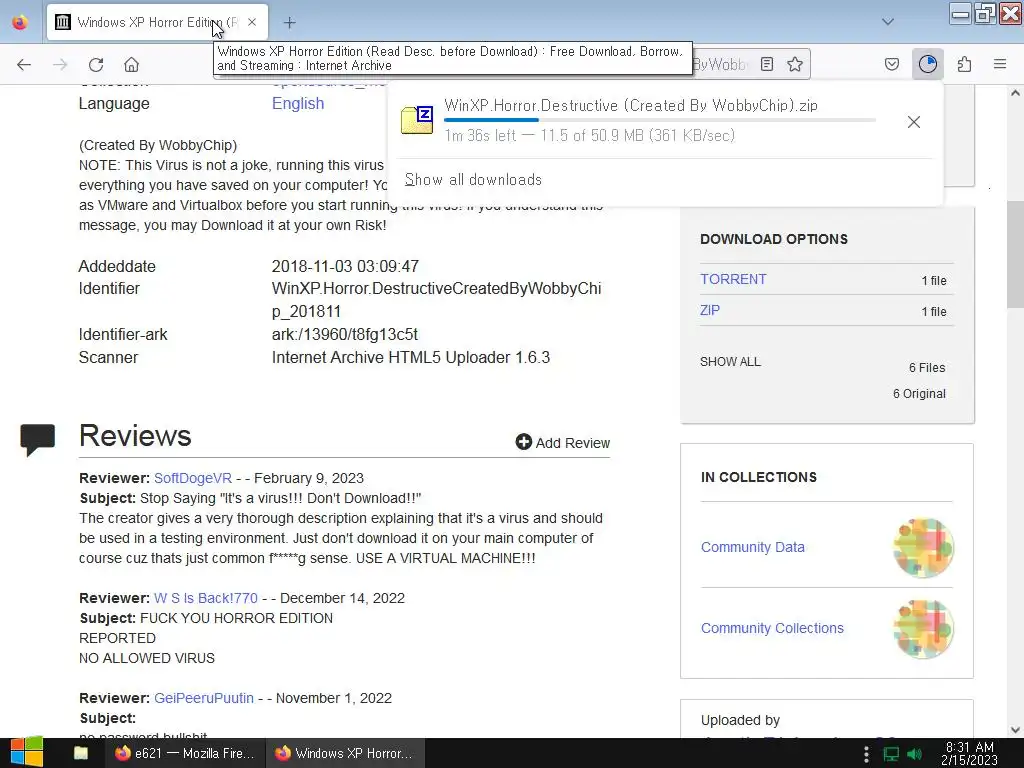This screenshot has height=768, width=1024.
Task: Click the zip file icon in downloads
Action: 417,120
